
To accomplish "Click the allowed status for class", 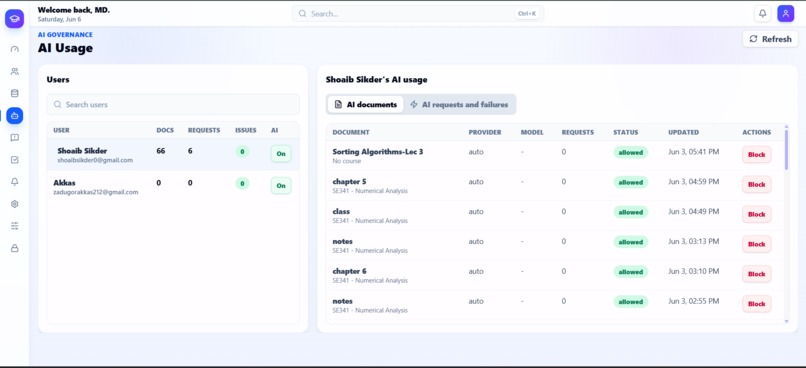I will (x=631, y=212).
